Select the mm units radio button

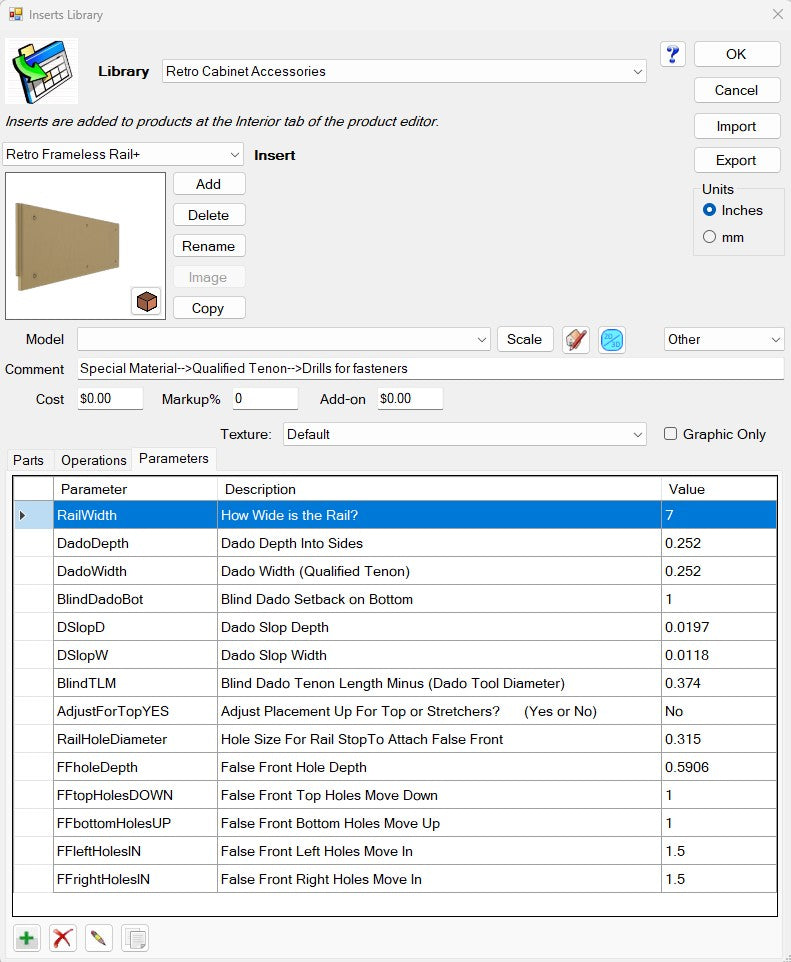710,238
